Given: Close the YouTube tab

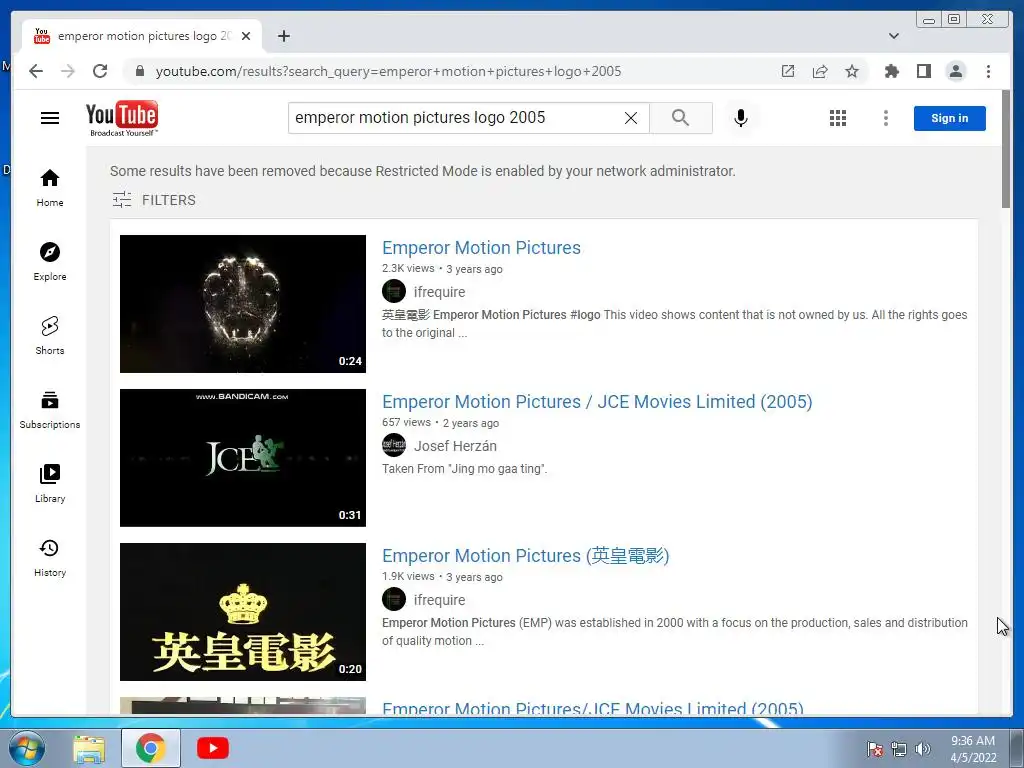Looking at the screenshot, I should tap(246, 36).
